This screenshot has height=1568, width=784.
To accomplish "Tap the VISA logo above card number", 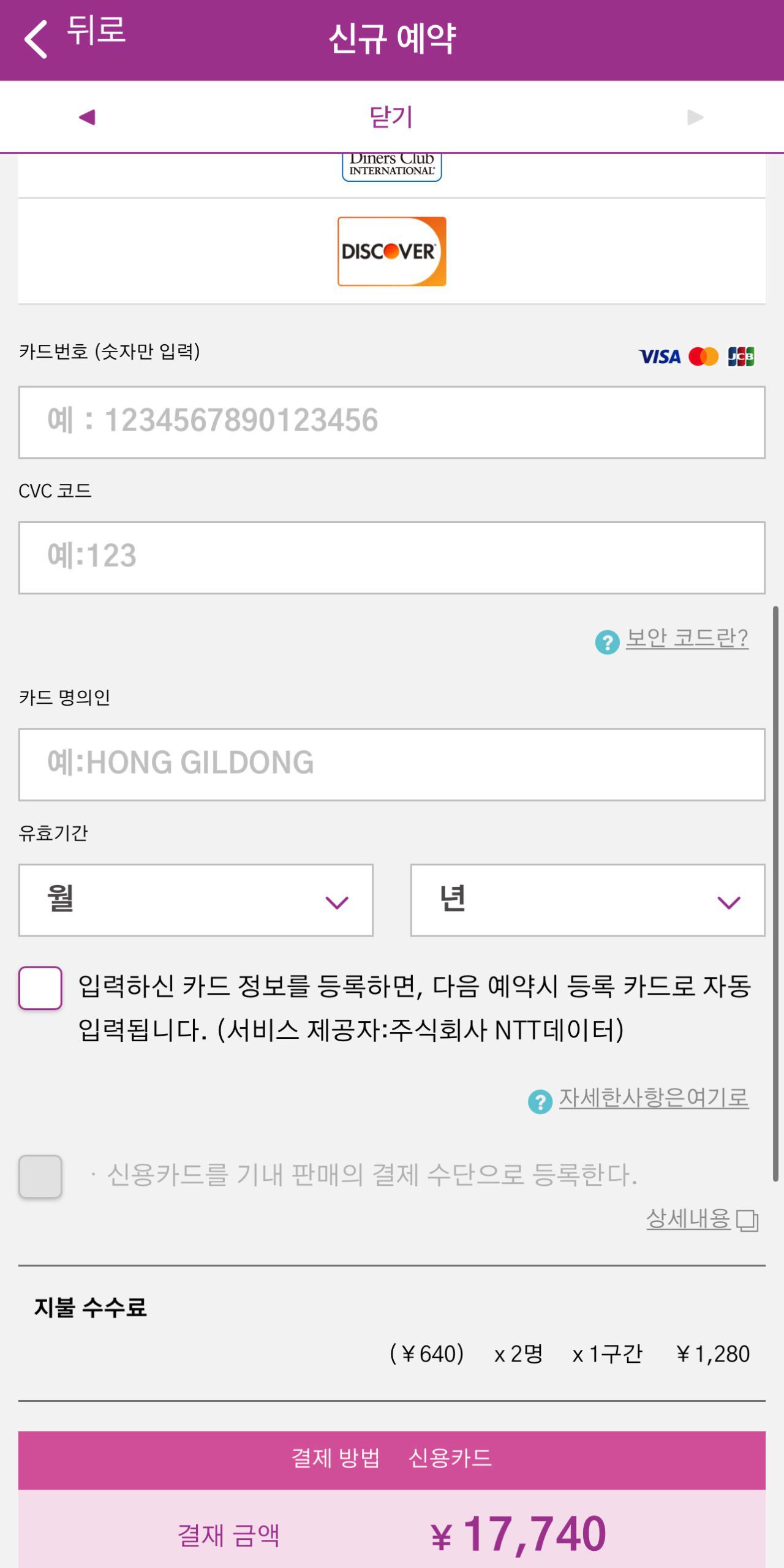I will [x=659, y=356].
